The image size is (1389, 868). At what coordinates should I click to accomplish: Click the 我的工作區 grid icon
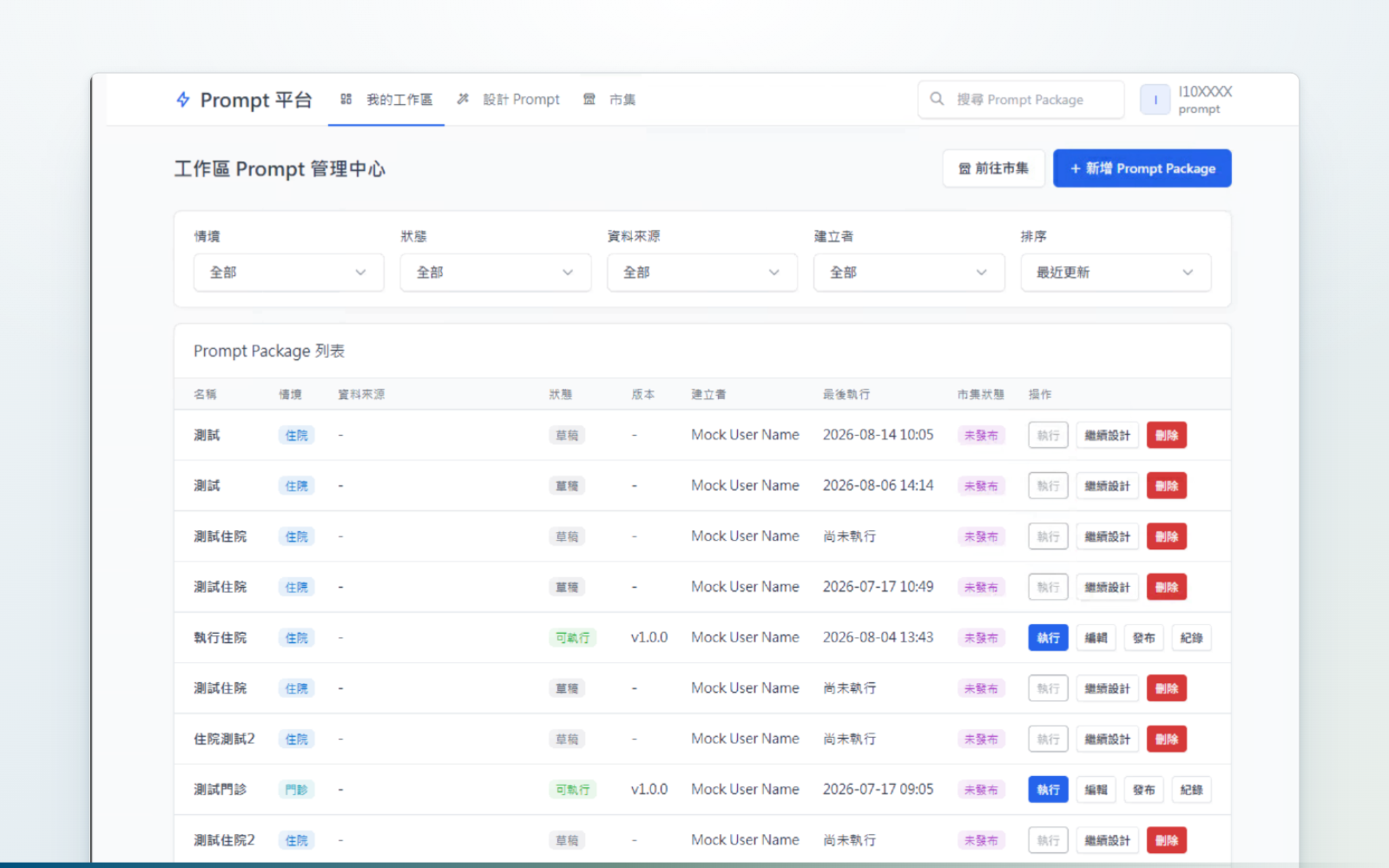pos(346,99)
